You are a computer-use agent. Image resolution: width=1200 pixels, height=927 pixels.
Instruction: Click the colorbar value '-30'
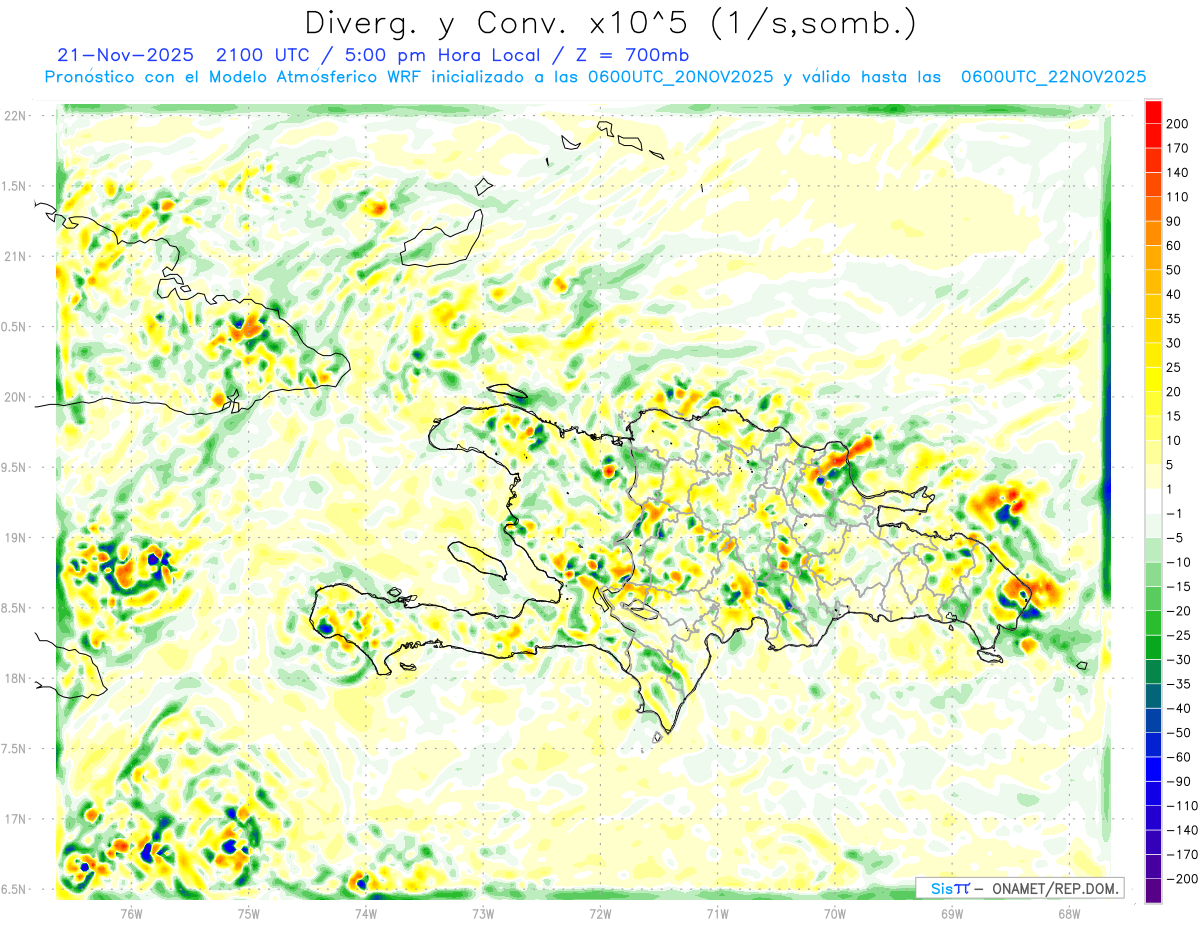(1177, 659)
